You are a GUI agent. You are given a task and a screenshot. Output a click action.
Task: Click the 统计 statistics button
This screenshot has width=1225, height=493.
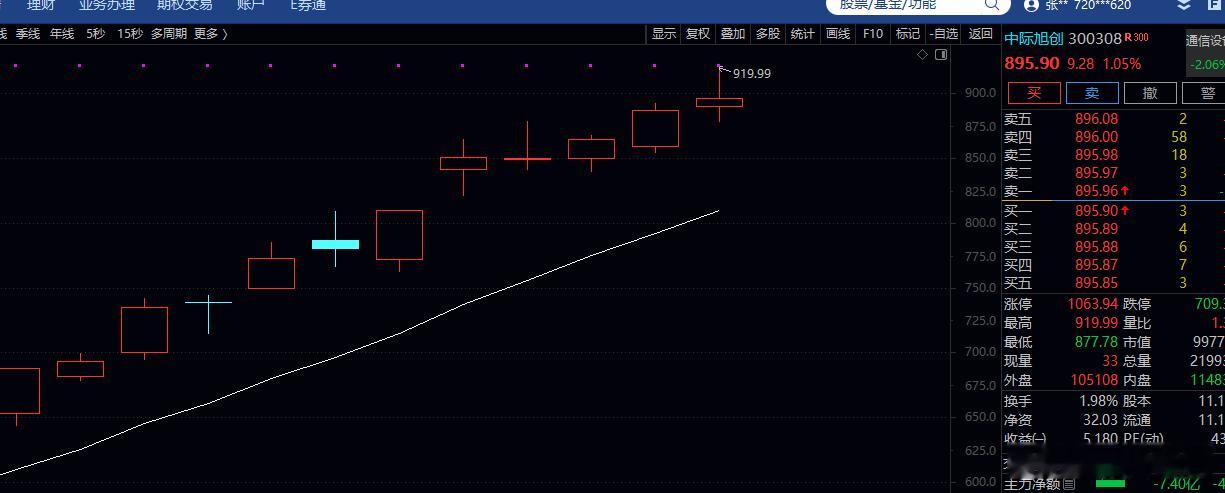click(803, 33)
